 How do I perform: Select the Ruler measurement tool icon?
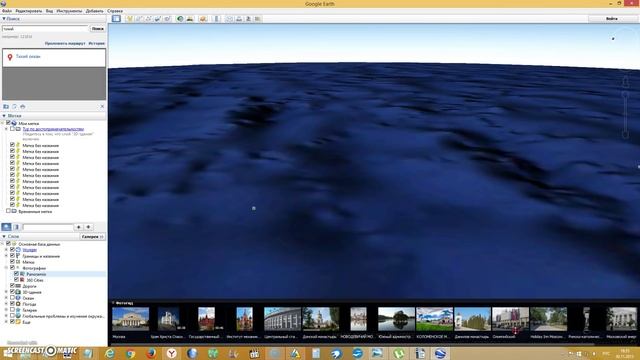point(217,19)
